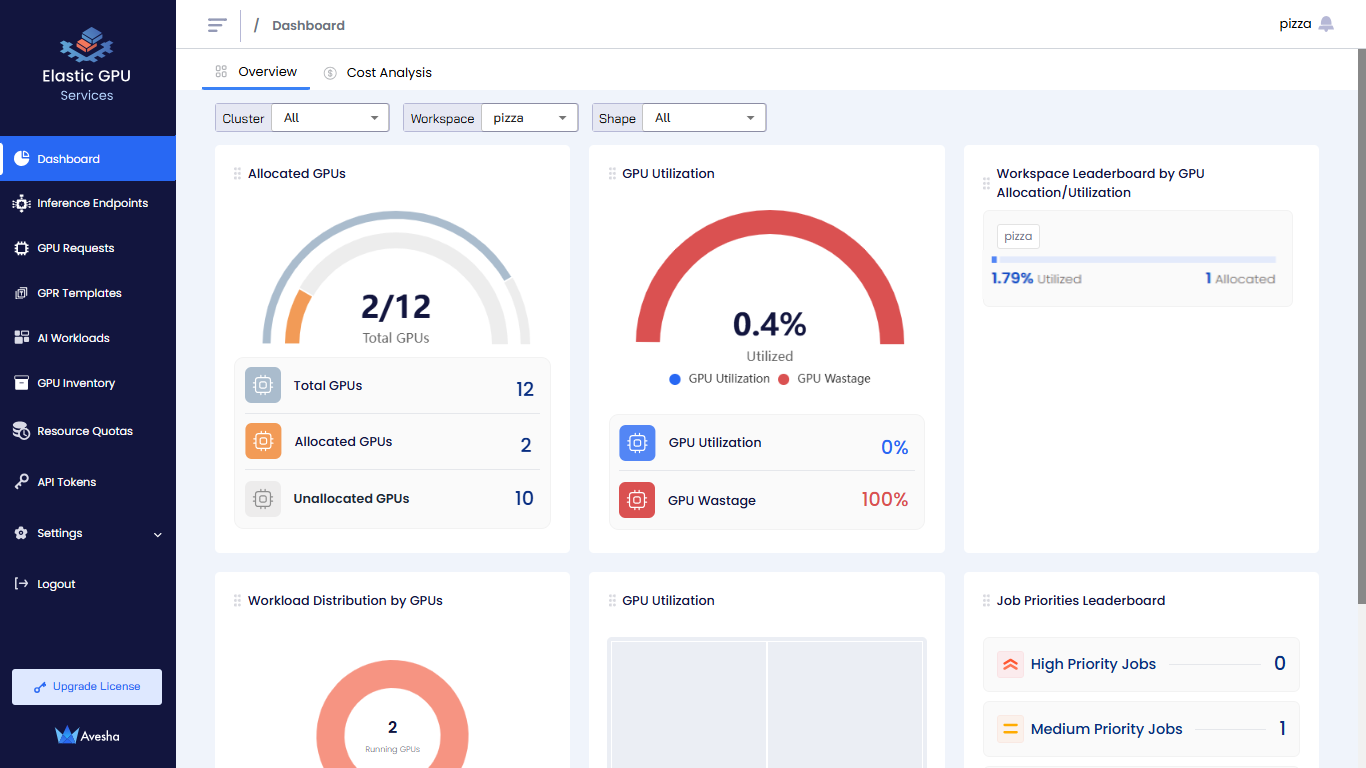
Task: Click Settings gear icon in sidebar
Action: point(21,533)
